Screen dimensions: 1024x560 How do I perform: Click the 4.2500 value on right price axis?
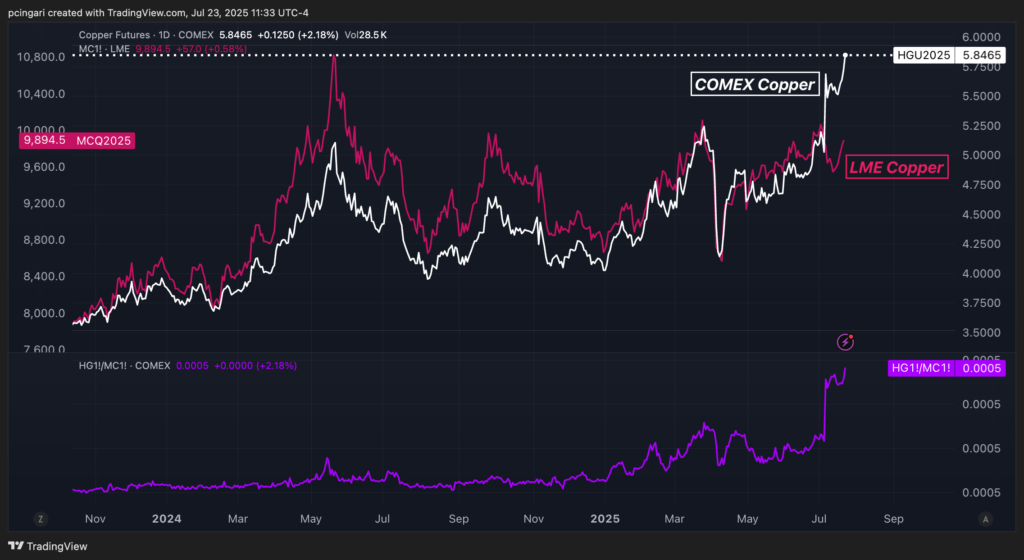pos(982,244)
